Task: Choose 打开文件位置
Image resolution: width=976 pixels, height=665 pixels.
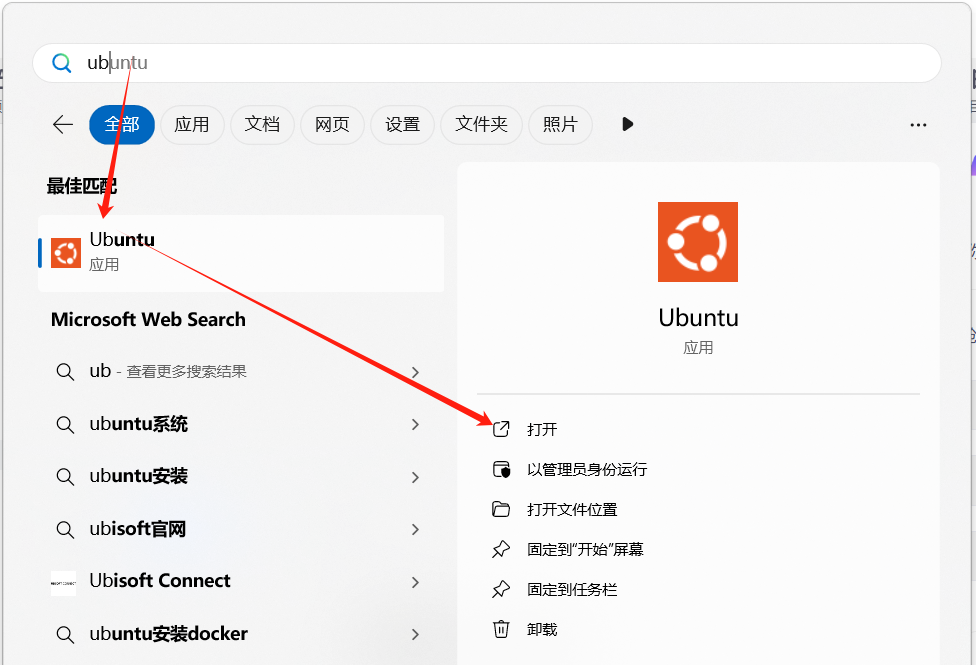Action: tap(572, 509)
